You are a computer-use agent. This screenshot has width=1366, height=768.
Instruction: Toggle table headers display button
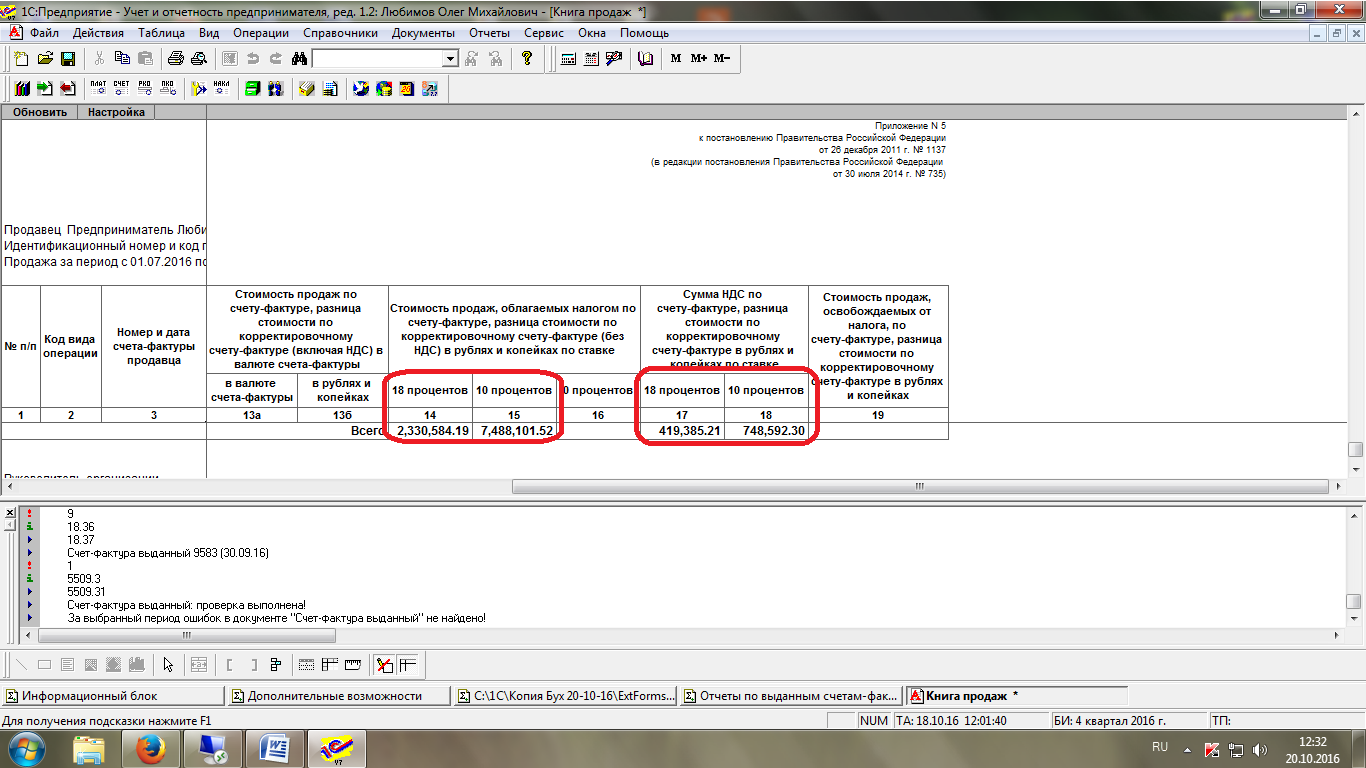pyautogui.click(x=329, y=664)
